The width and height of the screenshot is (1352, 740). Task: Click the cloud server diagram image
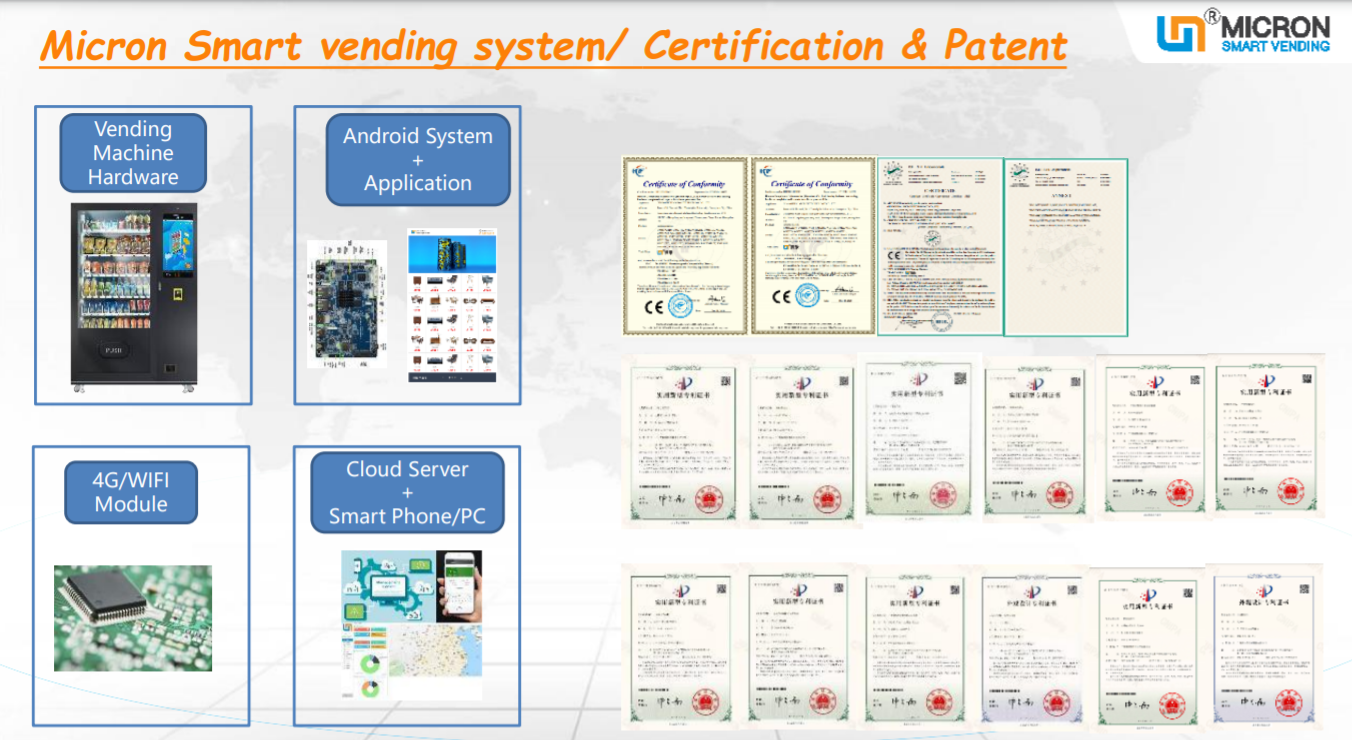387,588
